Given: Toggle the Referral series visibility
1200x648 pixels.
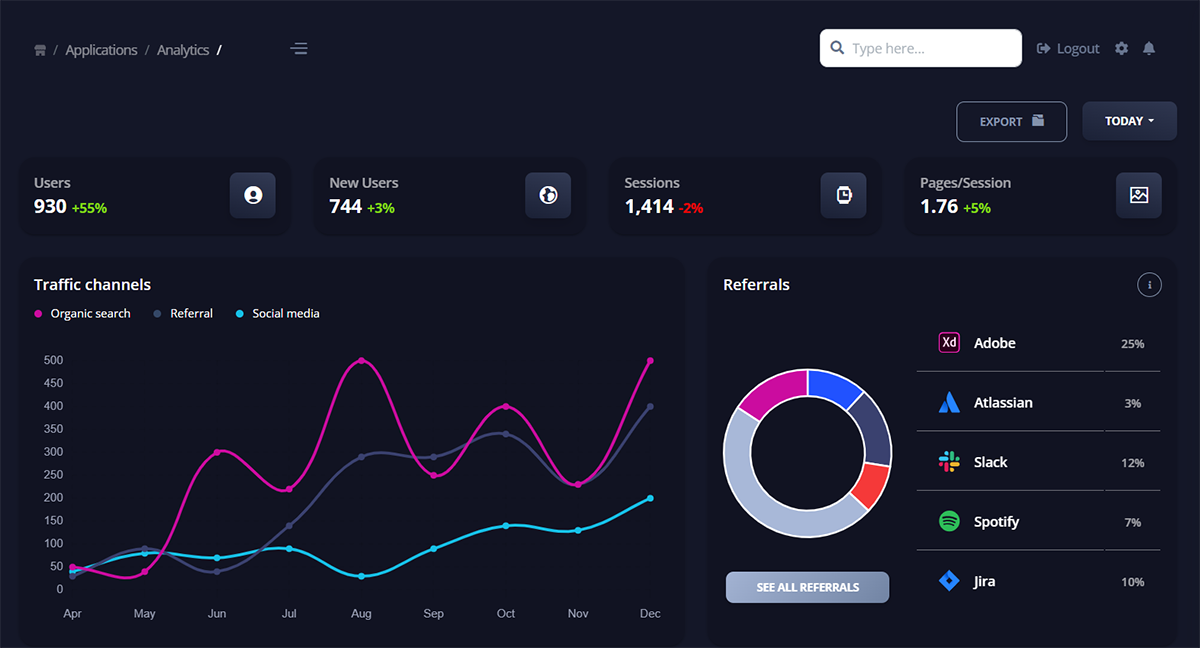Looking at the screenshot, I should pos(183,313).
